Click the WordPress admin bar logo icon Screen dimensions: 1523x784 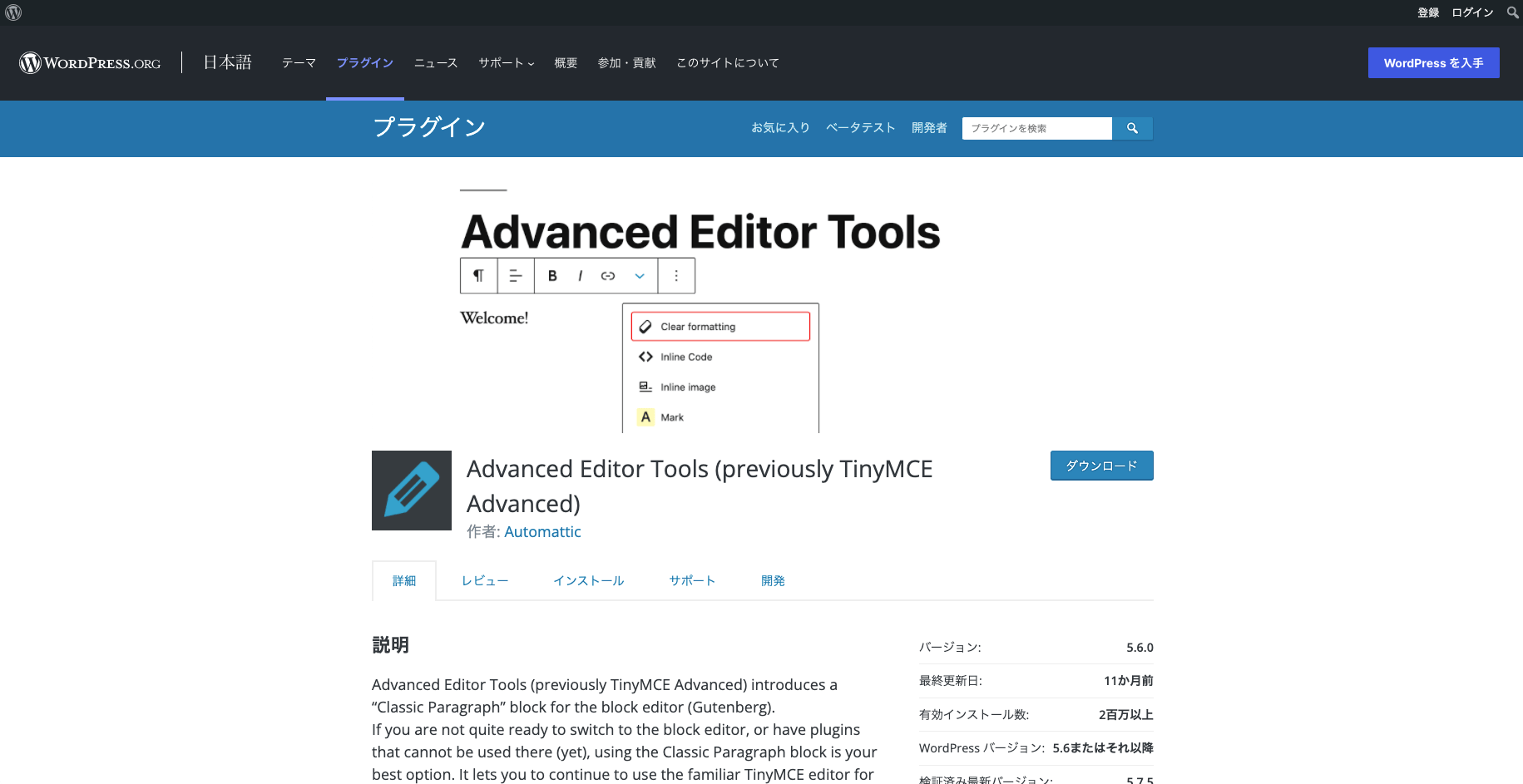[13, 12]
